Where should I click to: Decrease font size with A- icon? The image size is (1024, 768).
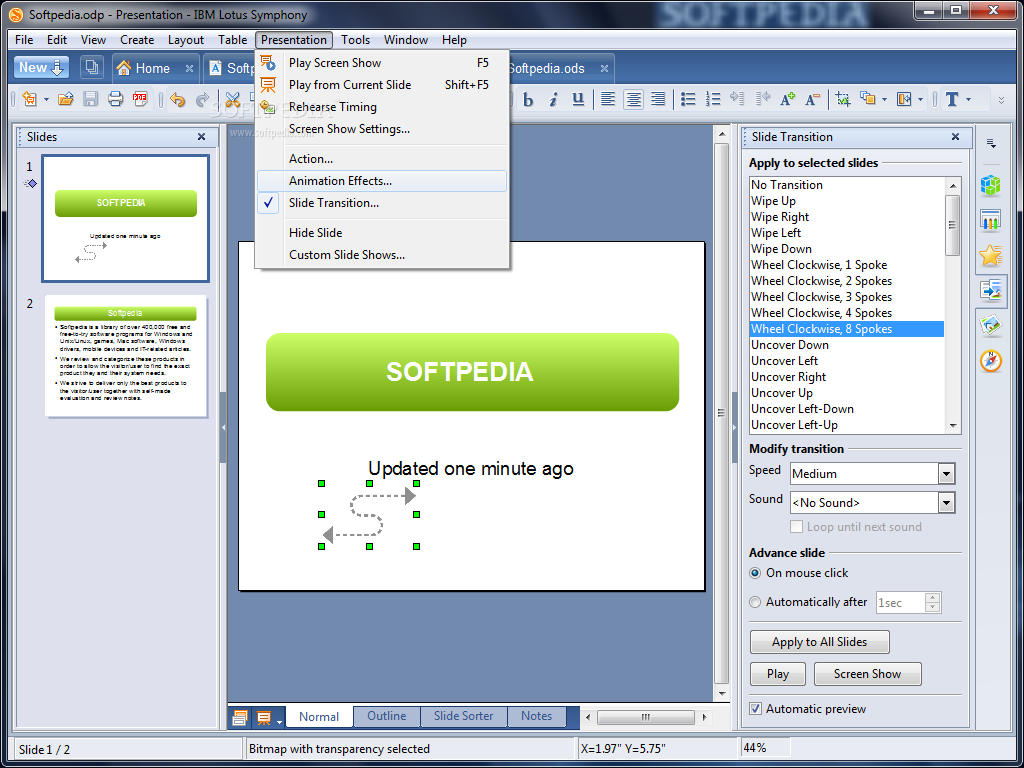coord(812,99)
